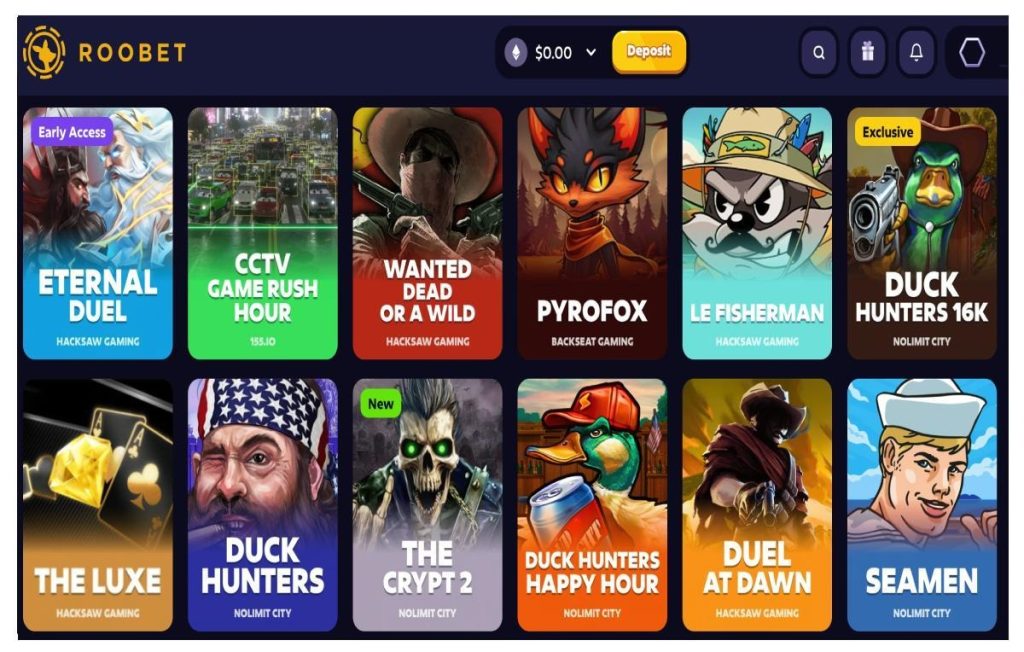Screen dimensions: 1024x652
Task: Open the Eternal Duel game tile
Action: tap(98, 233)
